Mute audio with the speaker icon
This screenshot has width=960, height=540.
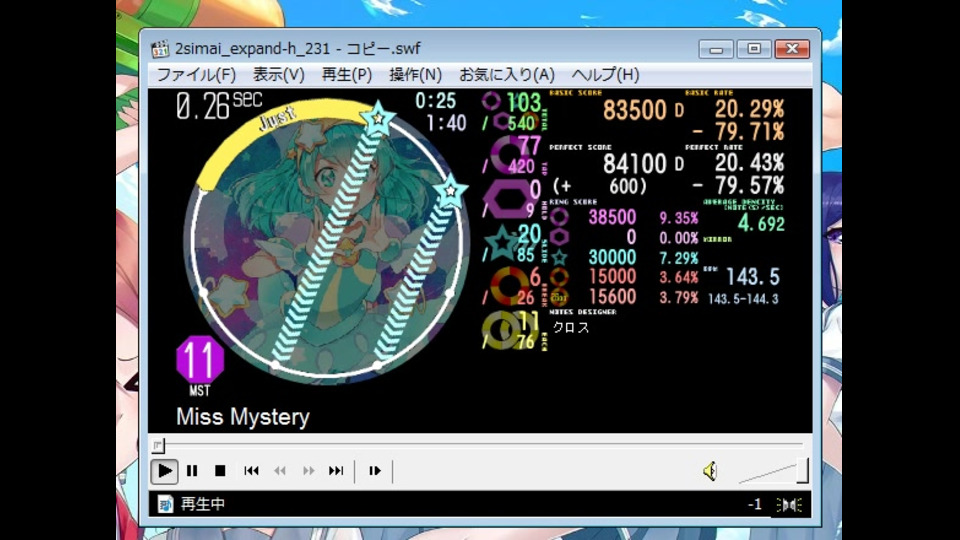point(710,471)
